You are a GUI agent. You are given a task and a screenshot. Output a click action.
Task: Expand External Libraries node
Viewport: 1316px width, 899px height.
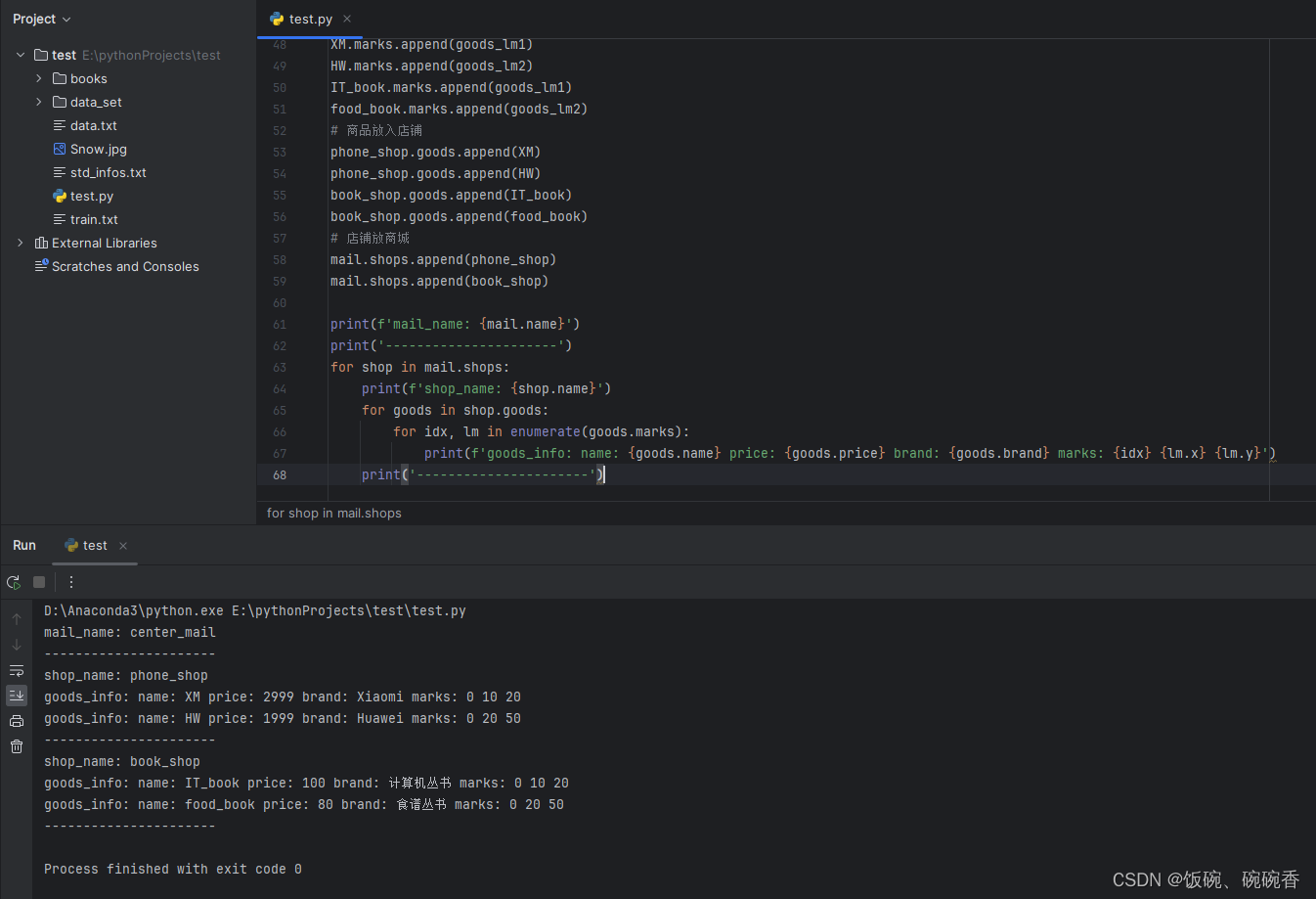(x=21, y=243)
